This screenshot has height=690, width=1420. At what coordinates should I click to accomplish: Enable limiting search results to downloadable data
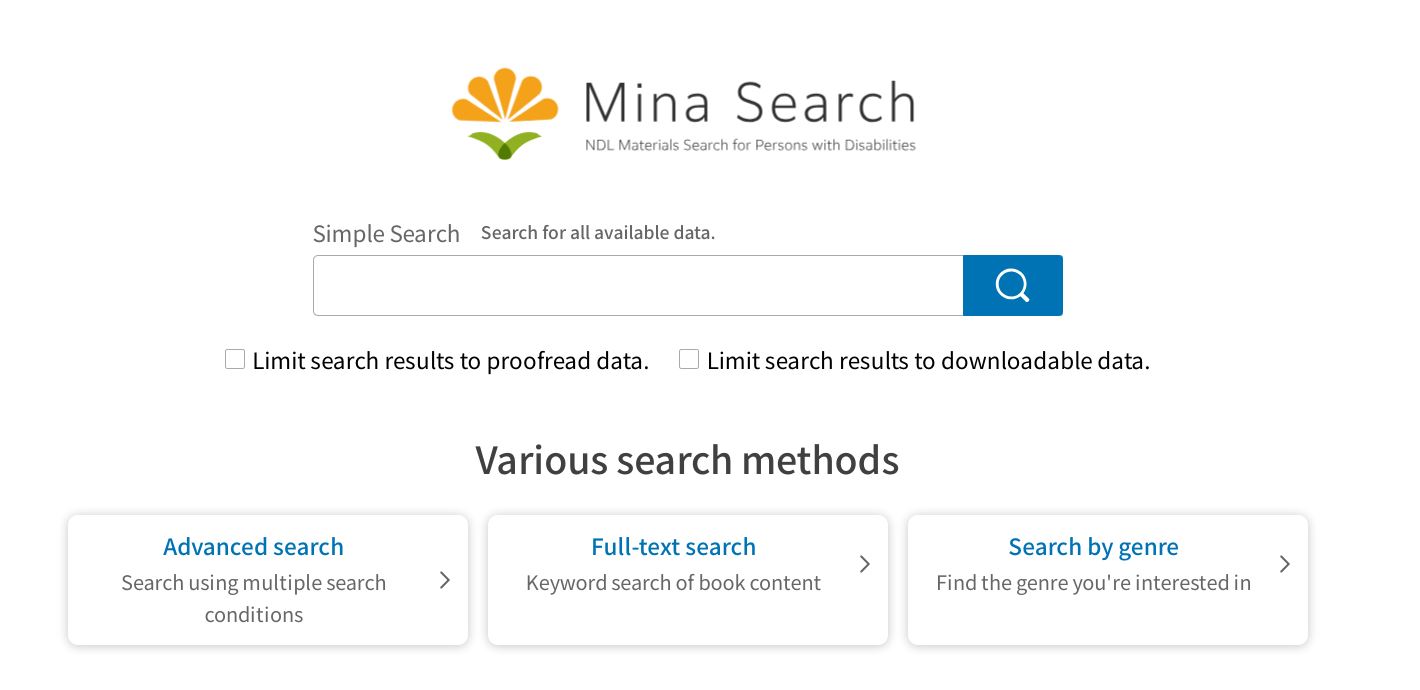coord(689,358)
